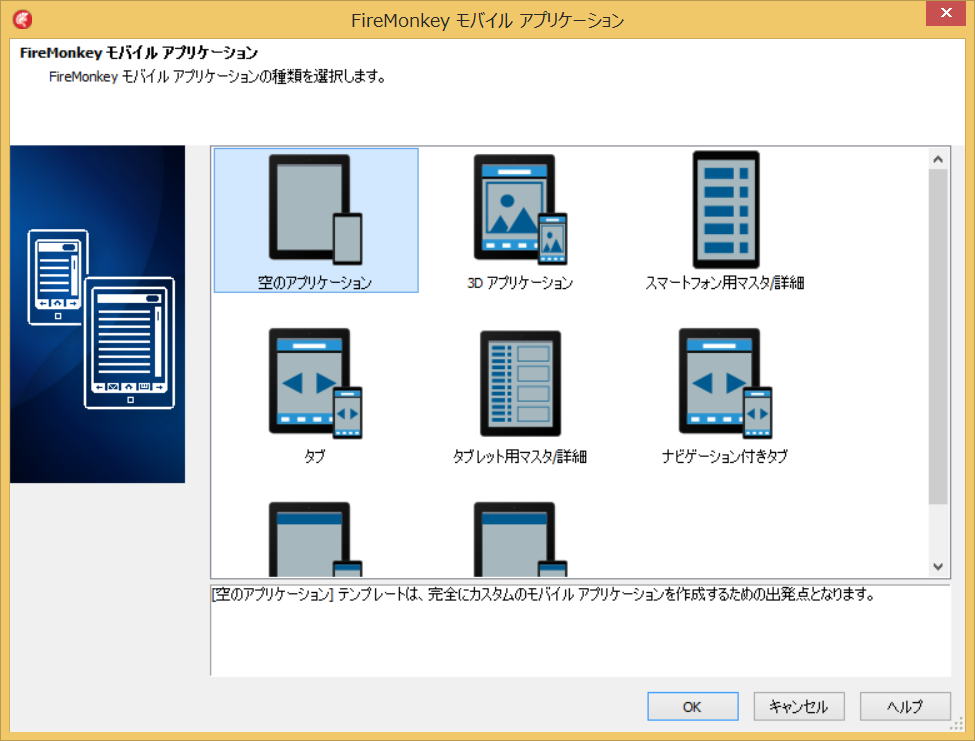Pick the タブ template icon
Viewport: 975px width, 741px height.
pyautogui.click(x=315, y=384)
